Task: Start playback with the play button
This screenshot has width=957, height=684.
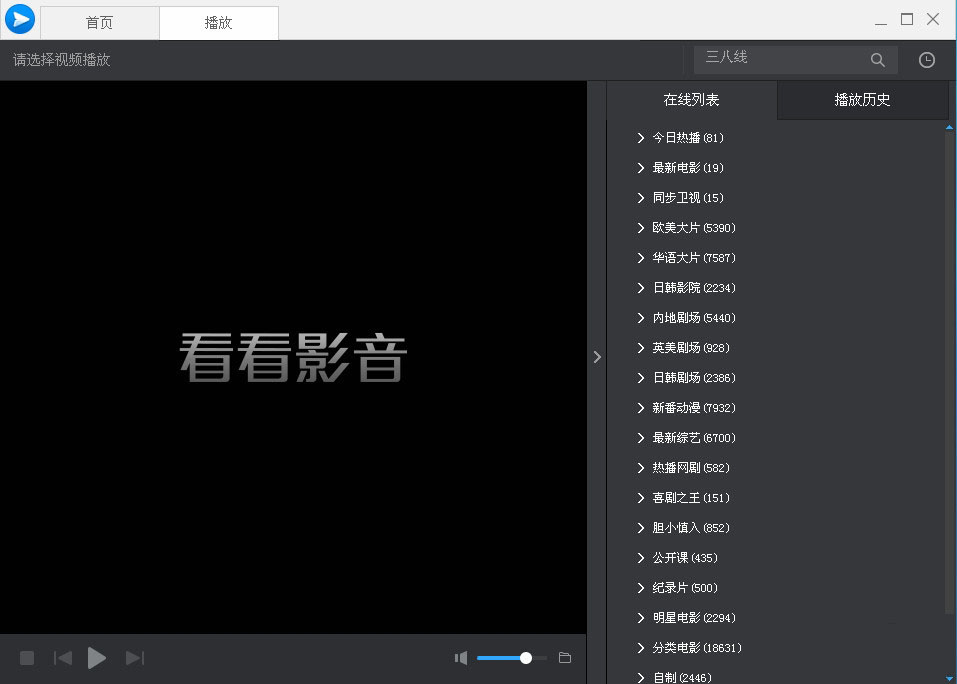Action: [96, 658]
